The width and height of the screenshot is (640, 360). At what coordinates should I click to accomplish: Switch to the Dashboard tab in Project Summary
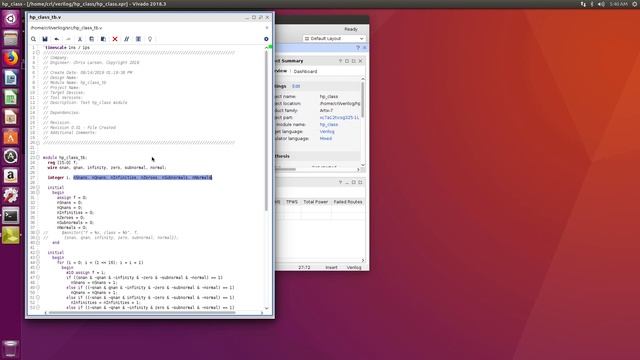coord(305,71)
